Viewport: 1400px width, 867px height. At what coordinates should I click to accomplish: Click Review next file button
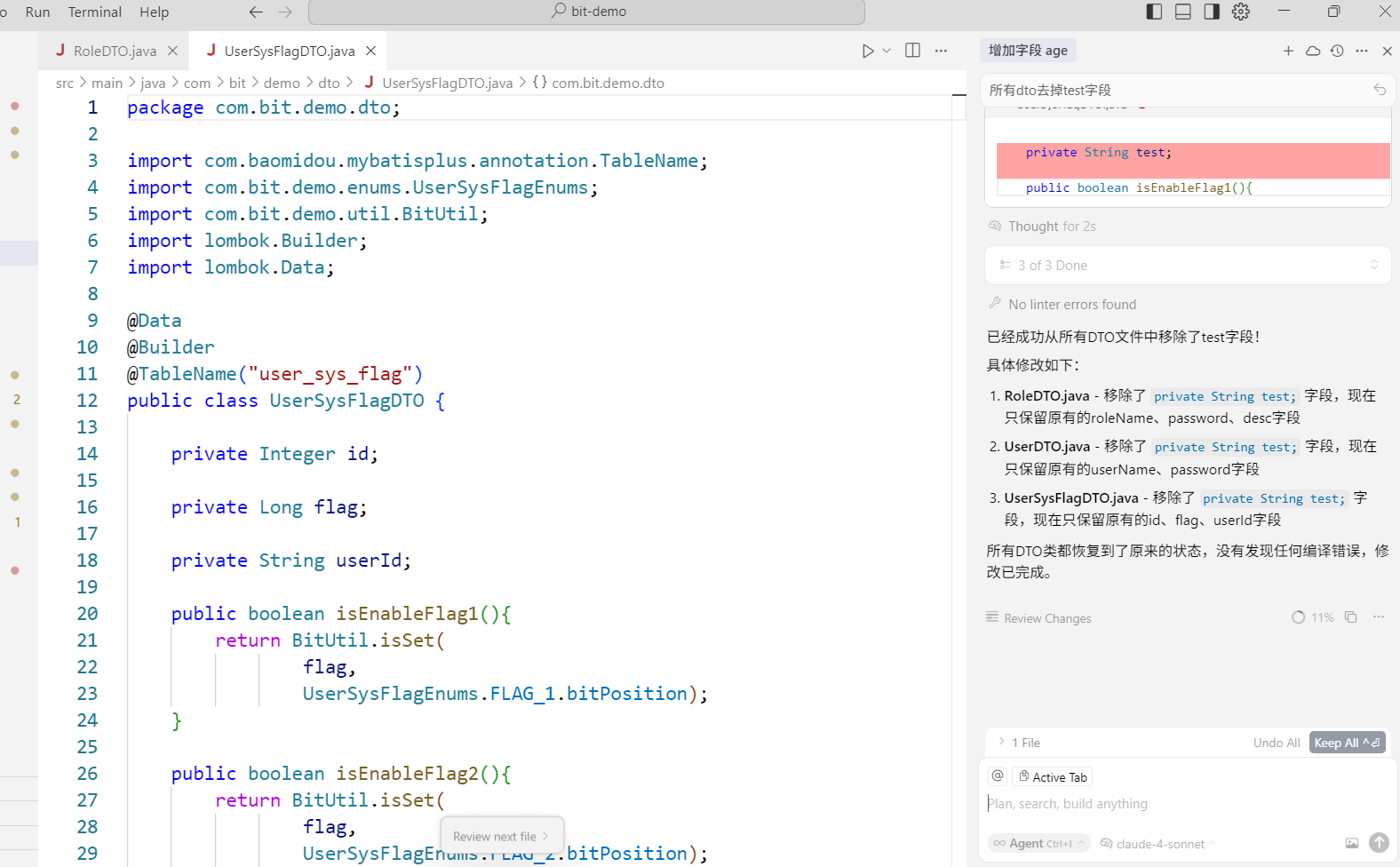502,836
